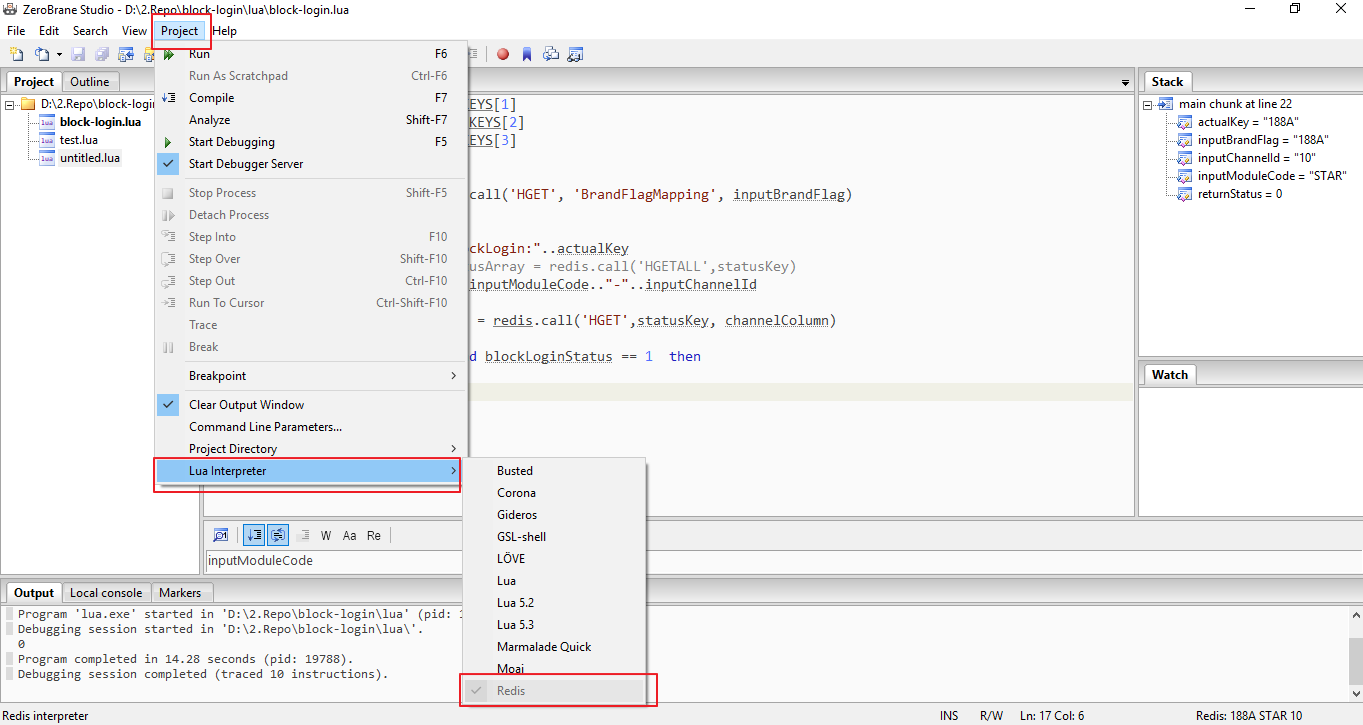This screenshot has width=1363, height=725.
Task: Open test.lua in the project tree
Action: pyautogui.click(x=78, y=140)
